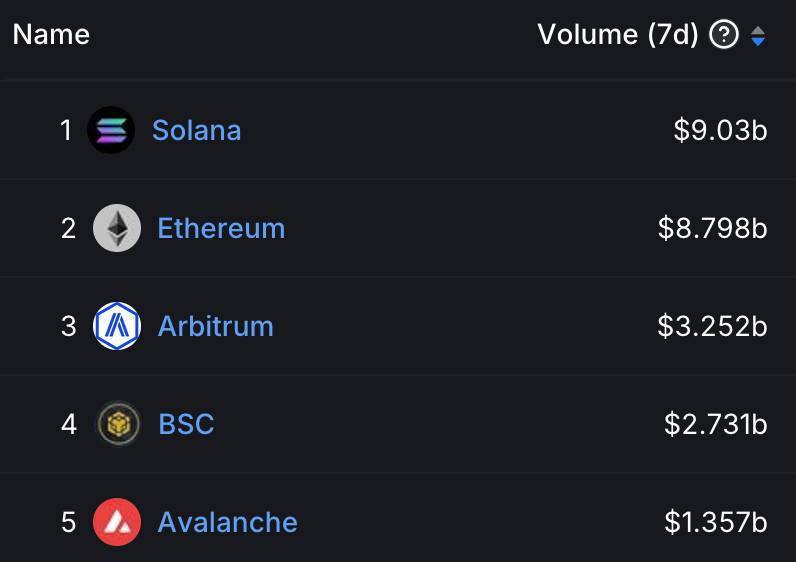Click rank number 1 in the table

pyautogui.click(x=66, y=130)
